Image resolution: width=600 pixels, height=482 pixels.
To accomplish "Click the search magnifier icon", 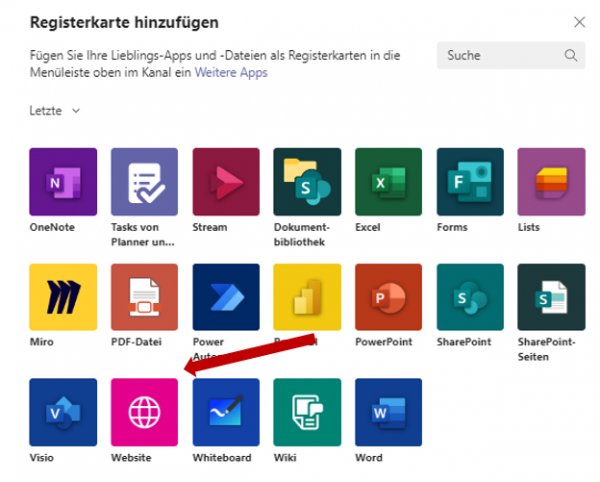I will click(571, 55).
